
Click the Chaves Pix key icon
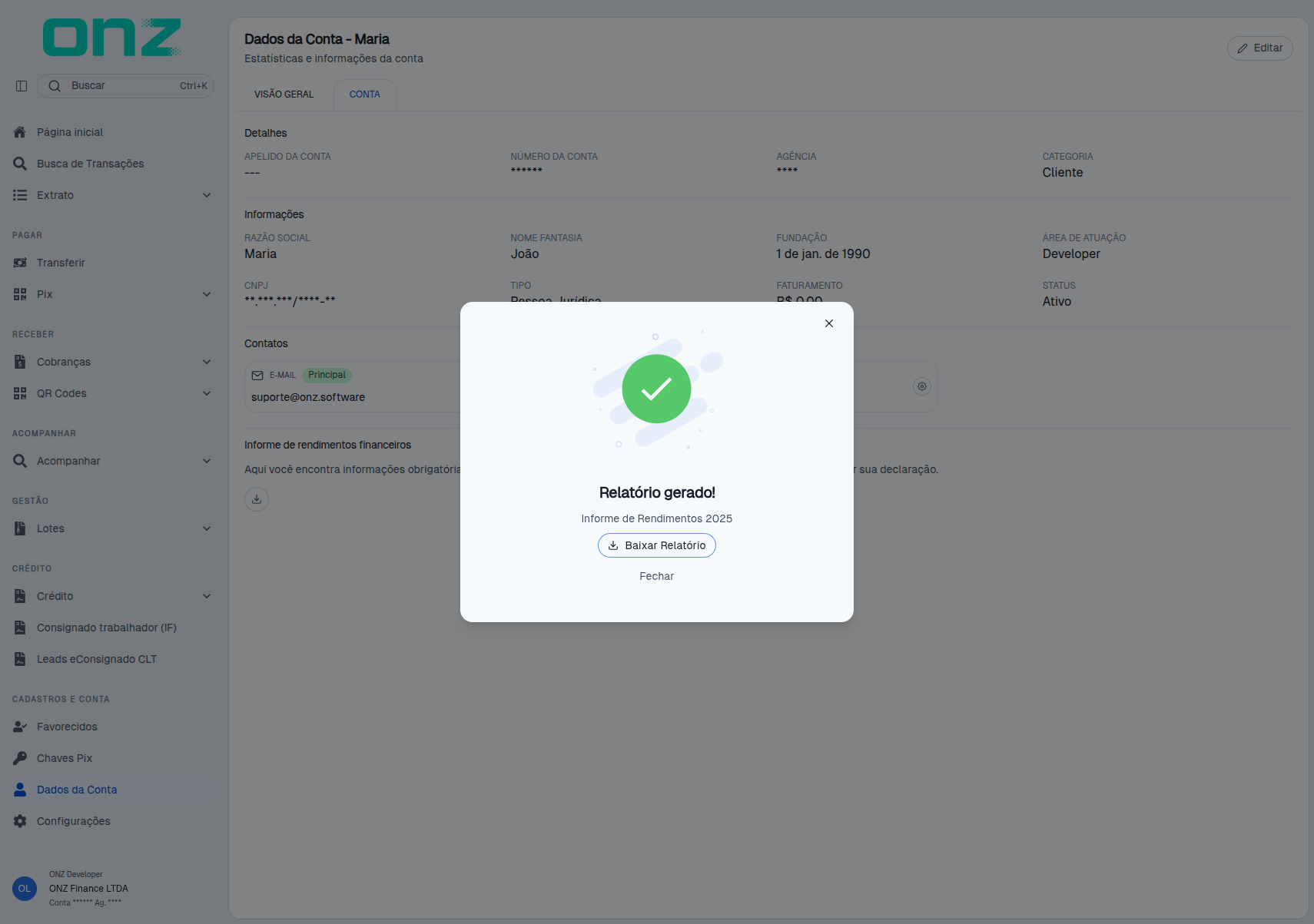click(x=20, y=758)
